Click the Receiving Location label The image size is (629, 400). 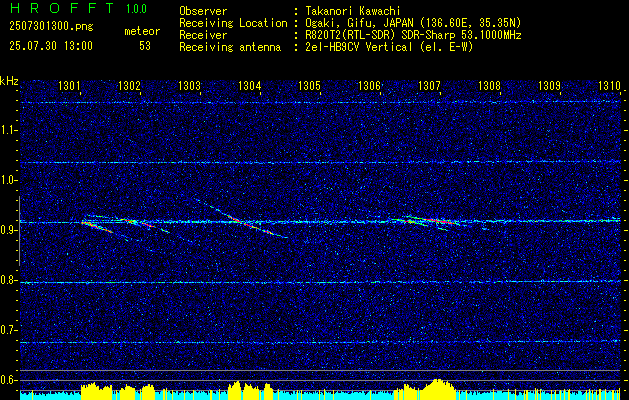click(233, 23)
